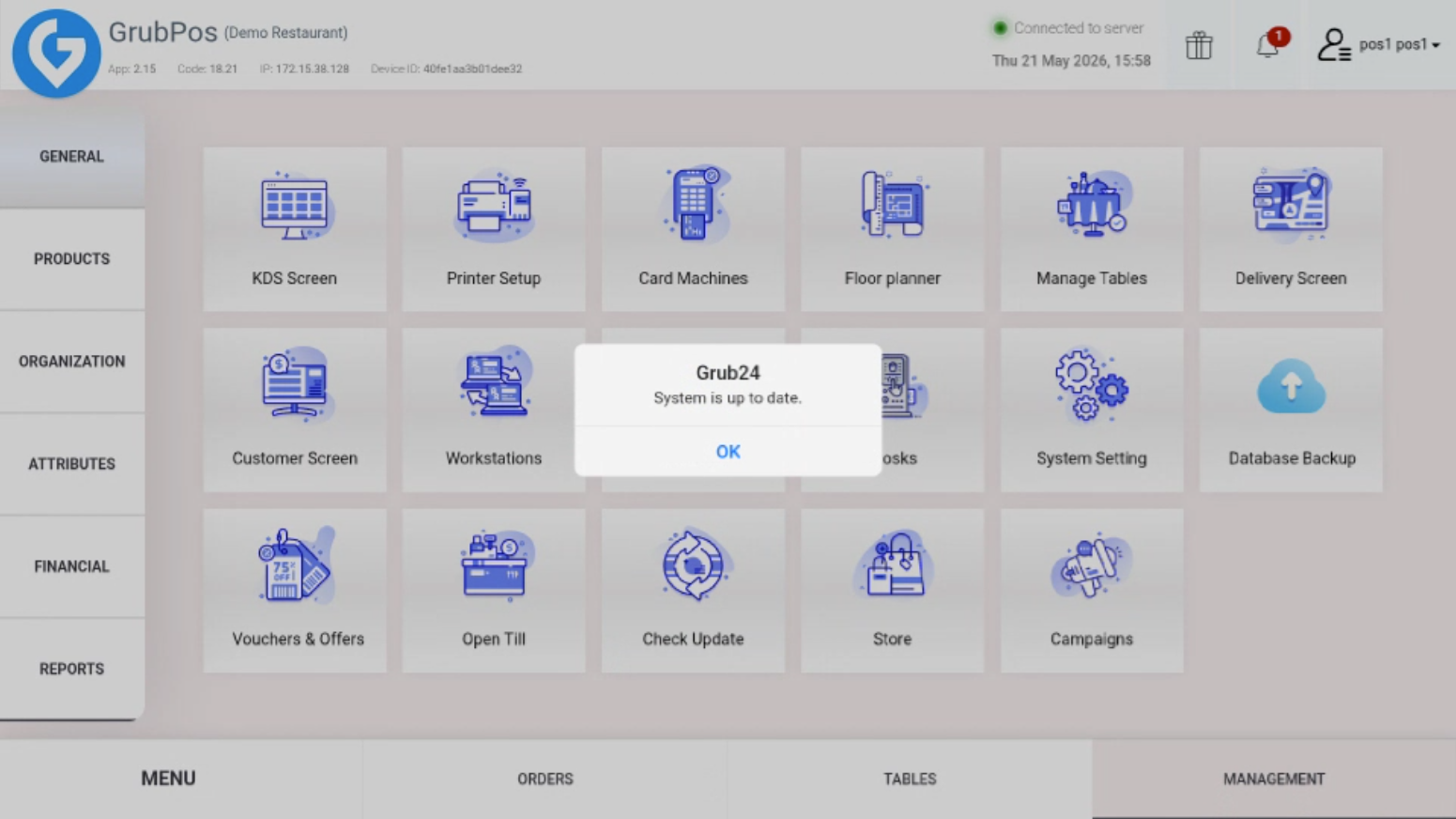Open the gift box icon in header
Viewport: 1456px width, 819px height.
(1199, 45)
